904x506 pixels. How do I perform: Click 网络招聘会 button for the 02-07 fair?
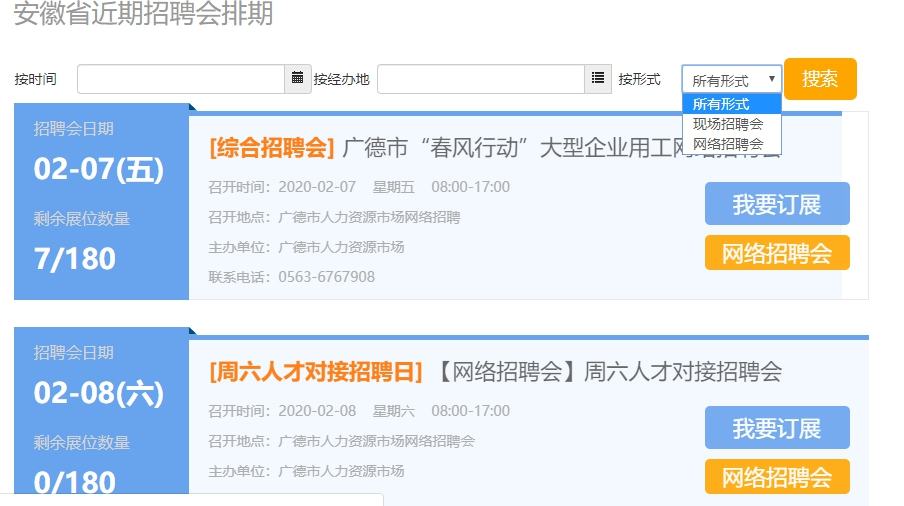[776, 253]
